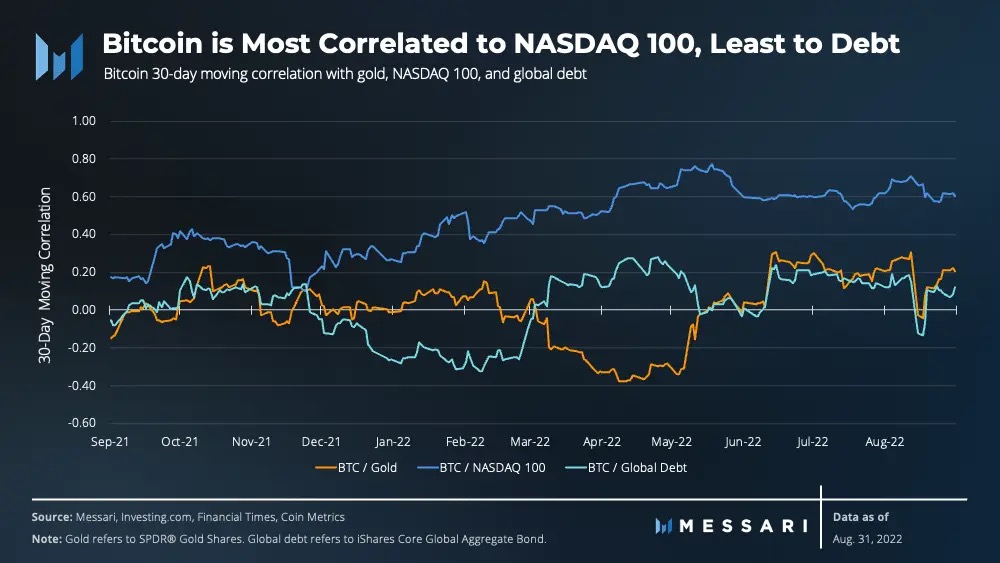The height and width of the screenshot is (563, 1000).
Task: Click the Aug. 31, 2022 data date
Action: pos(867,539)
